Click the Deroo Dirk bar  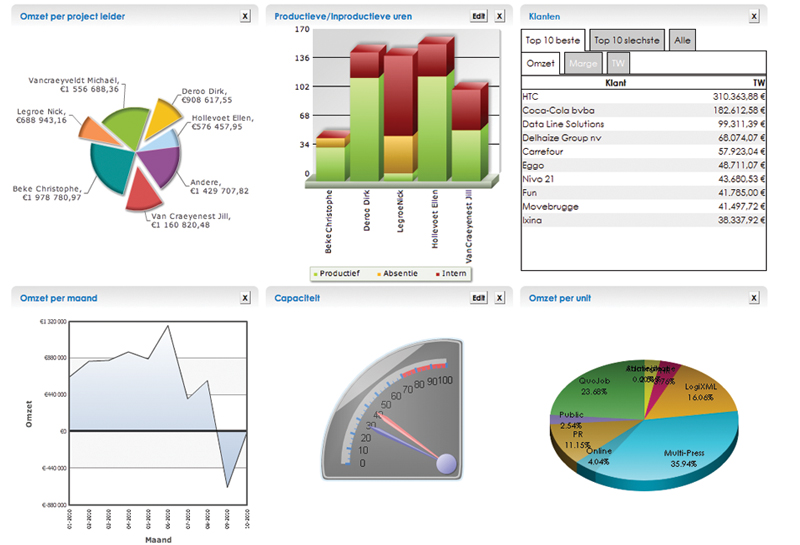coord(367,113)
